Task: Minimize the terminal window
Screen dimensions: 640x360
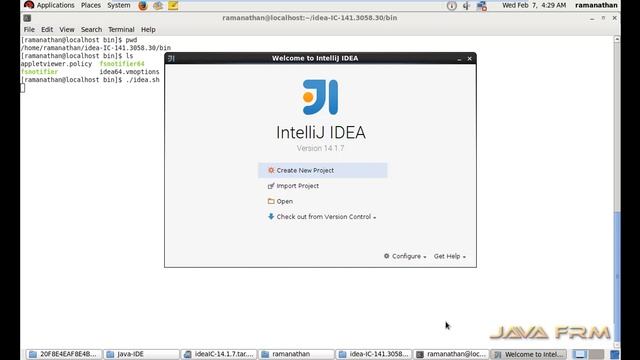Action: [592, 18]
